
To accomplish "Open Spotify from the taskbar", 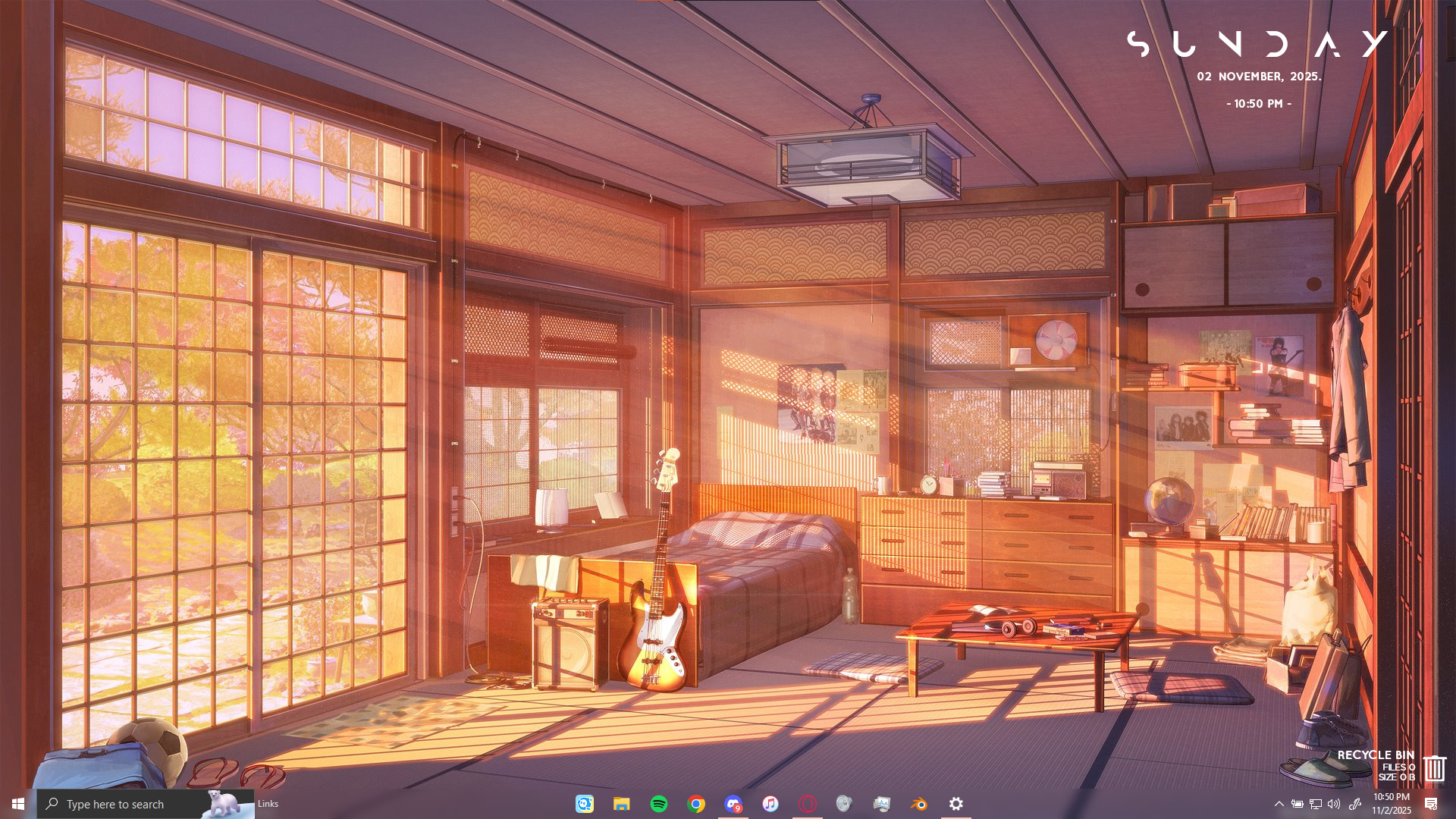I will point(659,804).
